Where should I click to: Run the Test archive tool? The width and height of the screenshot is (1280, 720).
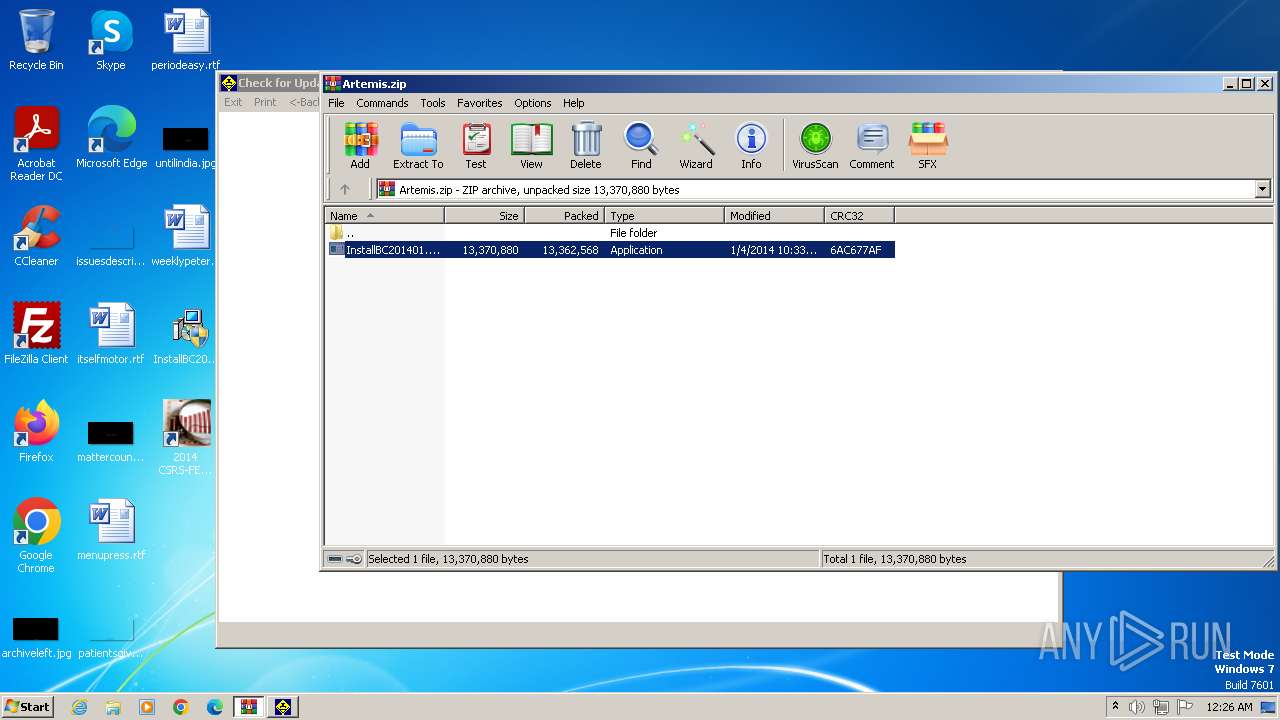point(476,146)
